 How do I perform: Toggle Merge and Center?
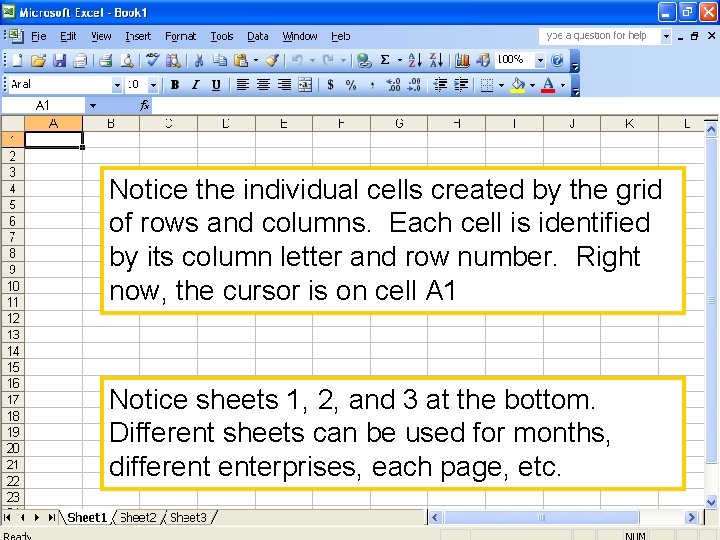tap(305, 84)
